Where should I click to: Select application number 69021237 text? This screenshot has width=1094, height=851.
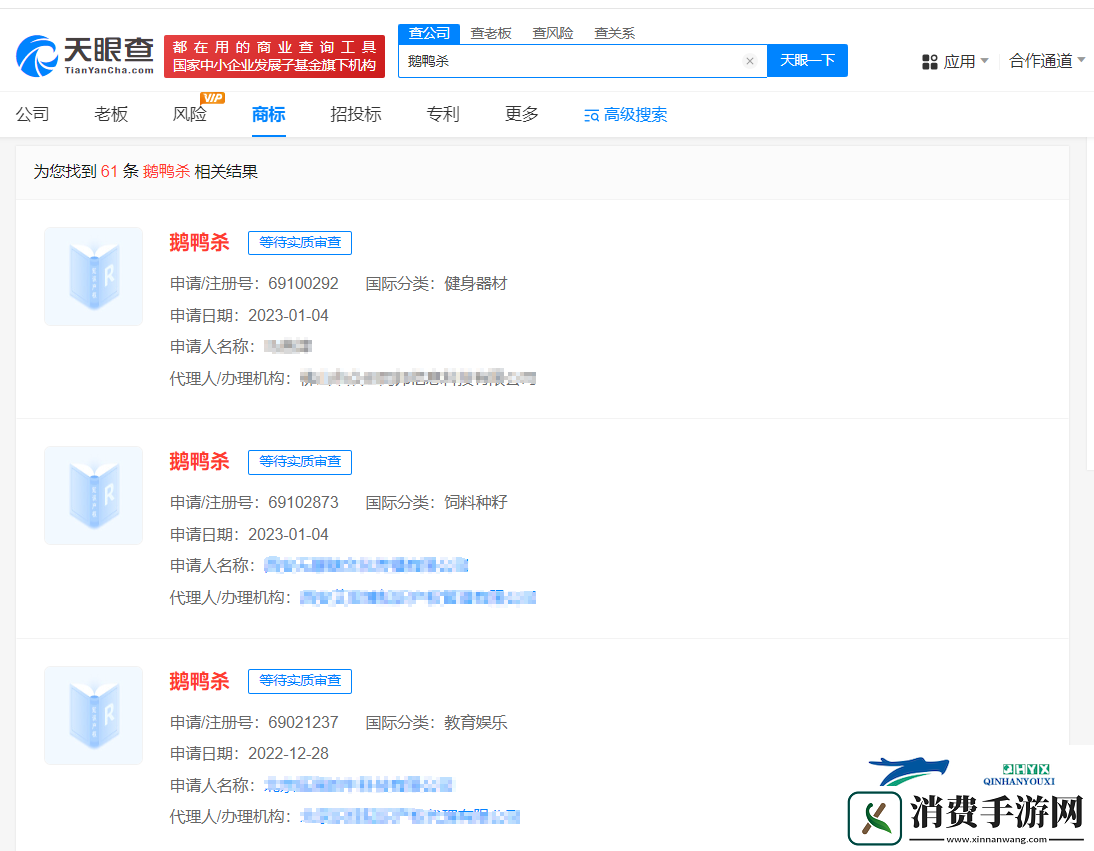tap(304, 723)
